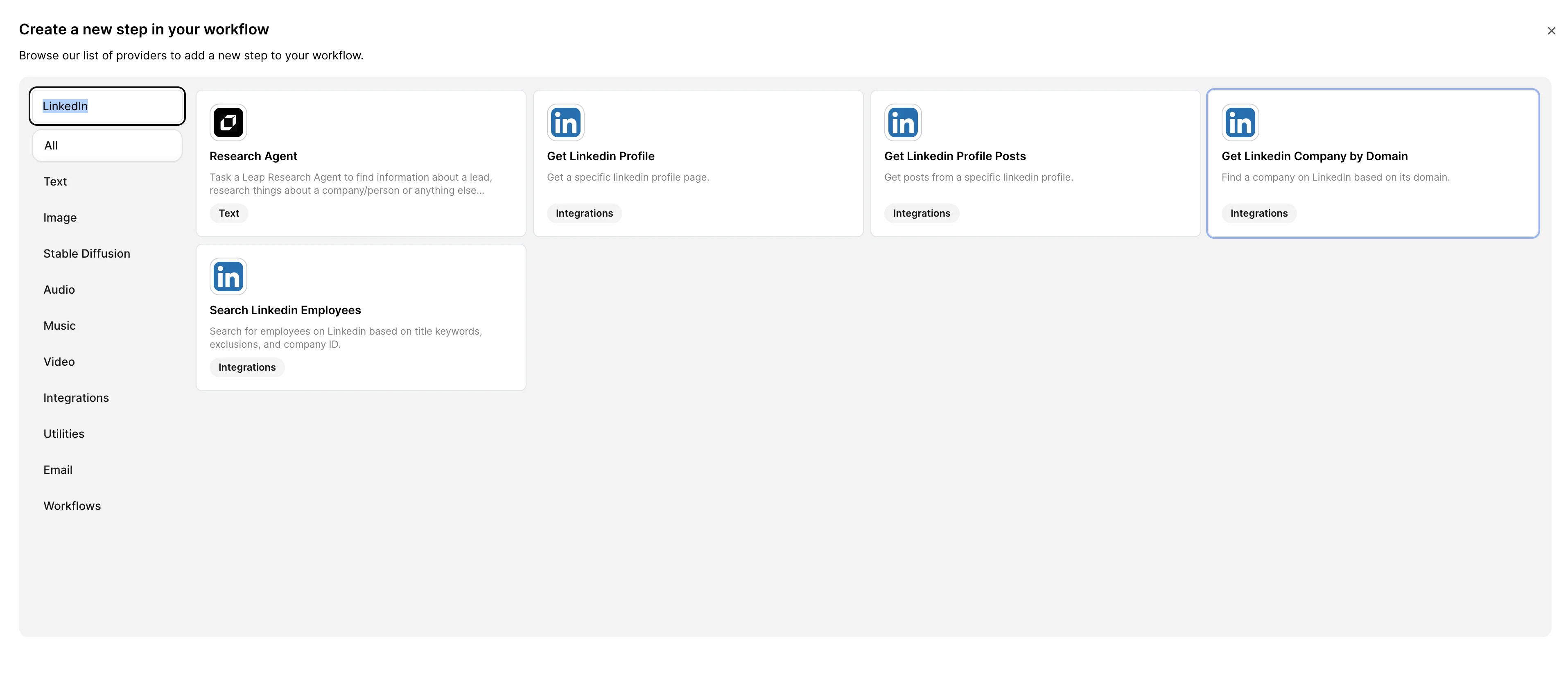This screenshot has width=1568, height=684.
Task: Click the Search Linkedin Employees LinkedIn icon
Action: coord(228,276)
